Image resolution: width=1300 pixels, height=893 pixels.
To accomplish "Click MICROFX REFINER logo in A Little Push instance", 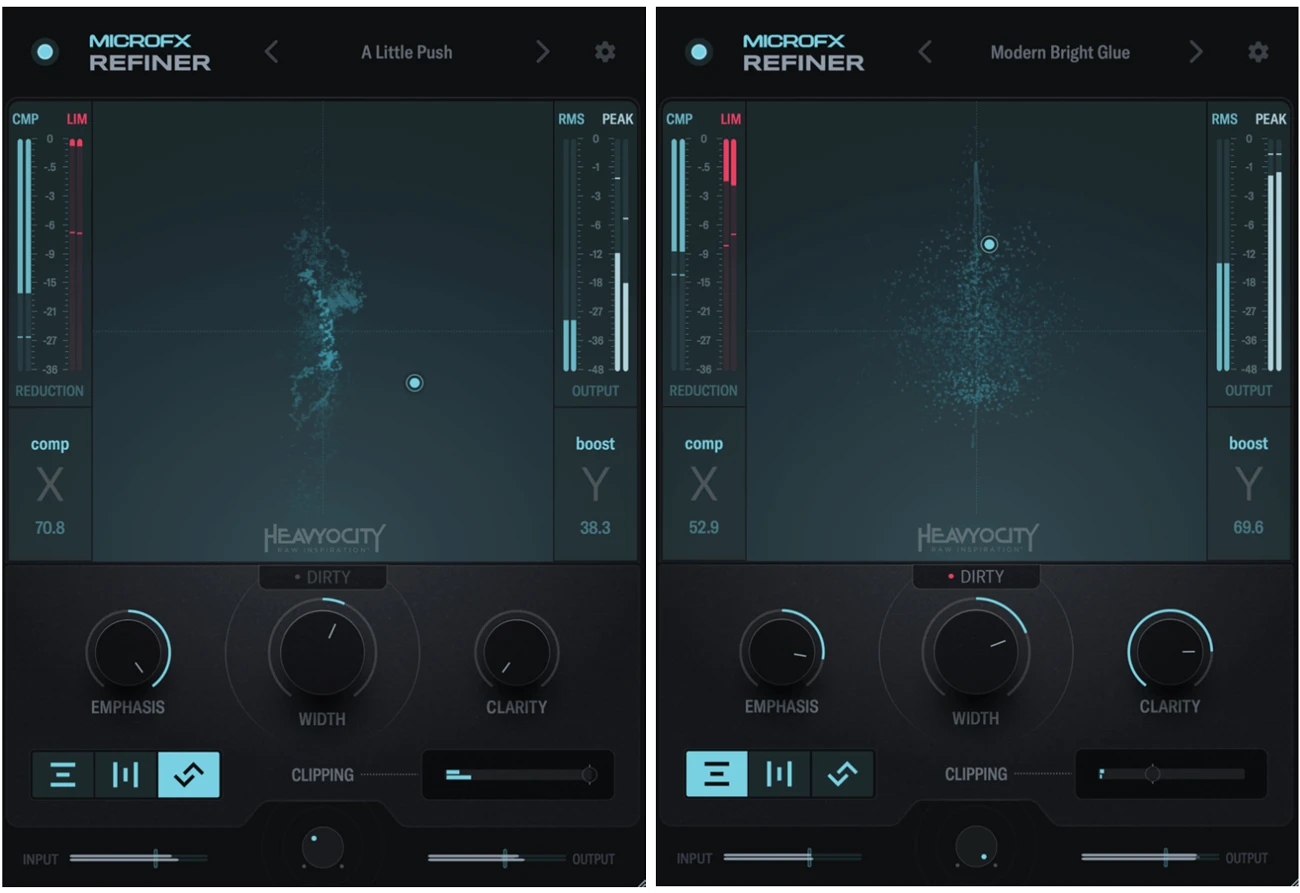I will click(x=150, y=52).
